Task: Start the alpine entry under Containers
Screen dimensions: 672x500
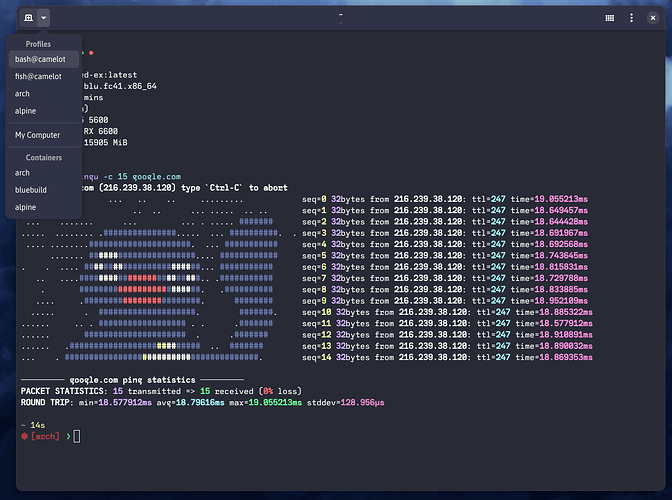Action: pos(25,206)
